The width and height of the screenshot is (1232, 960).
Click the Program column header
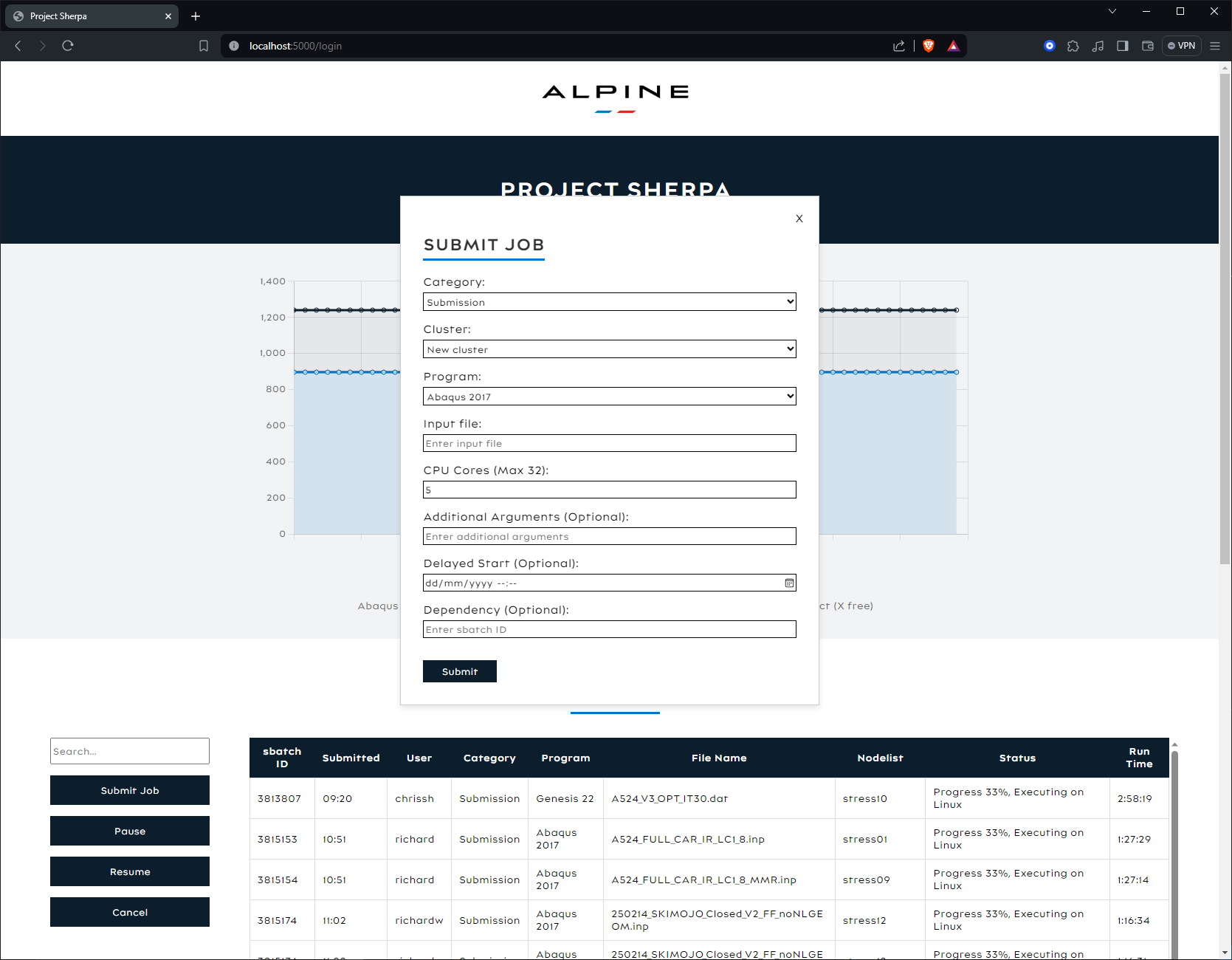565,758
